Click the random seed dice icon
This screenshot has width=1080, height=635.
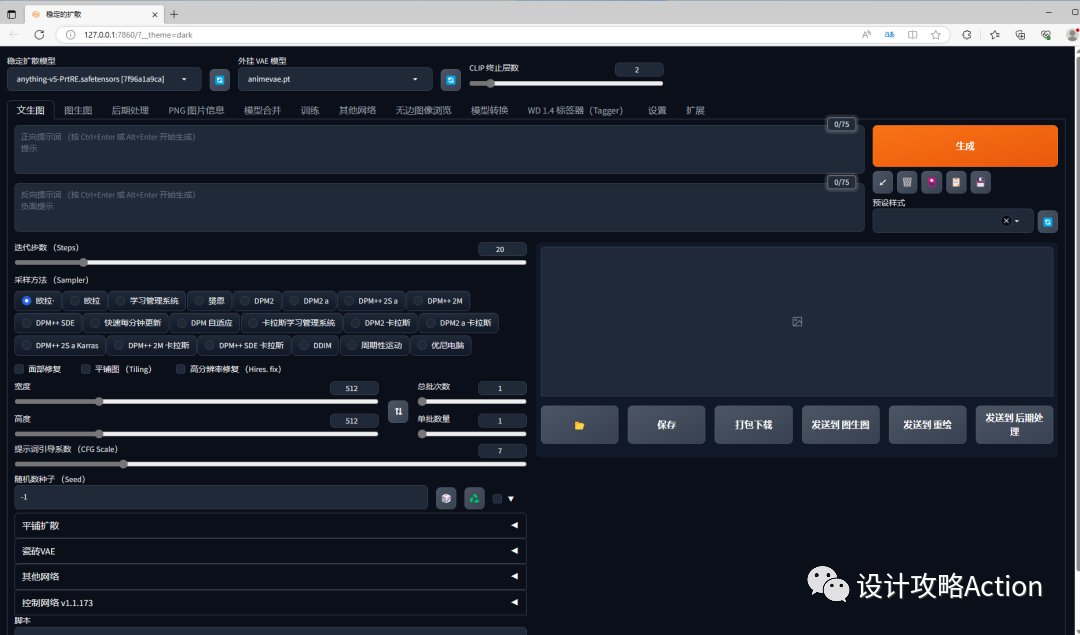[x=446, y=497]
